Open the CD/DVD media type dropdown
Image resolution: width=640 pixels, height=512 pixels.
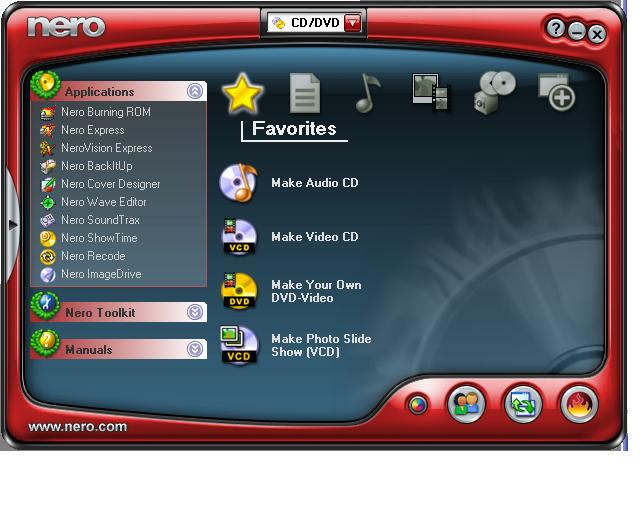tap(353, 23)
